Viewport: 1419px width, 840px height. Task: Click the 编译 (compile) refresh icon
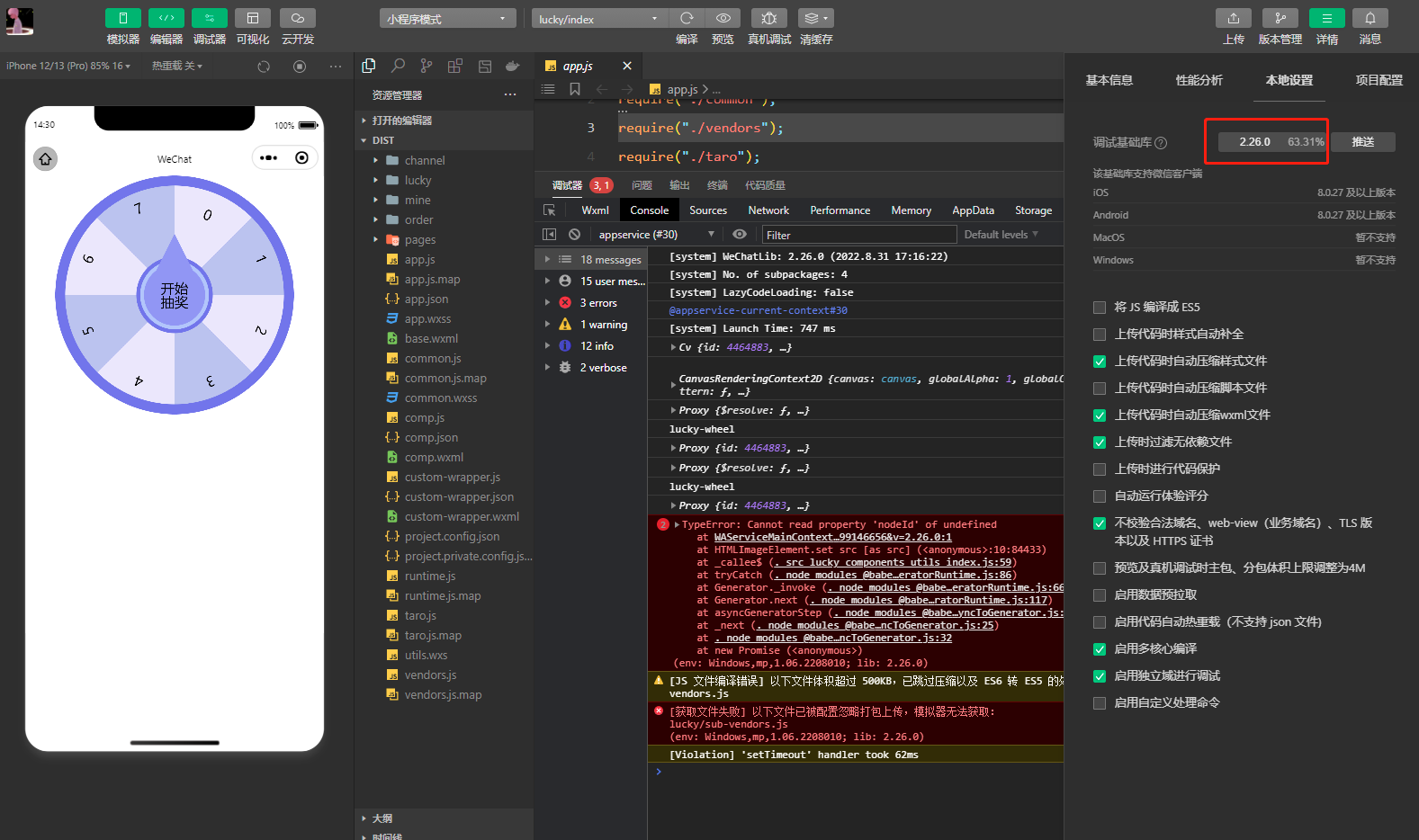point(687,18)
